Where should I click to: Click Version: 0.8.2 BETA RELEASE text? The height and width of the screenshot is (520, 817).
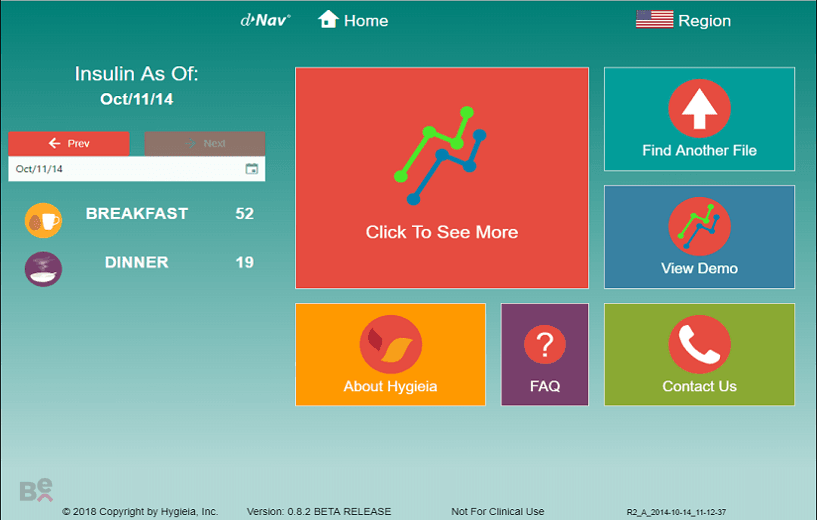[x=319, y=512]
